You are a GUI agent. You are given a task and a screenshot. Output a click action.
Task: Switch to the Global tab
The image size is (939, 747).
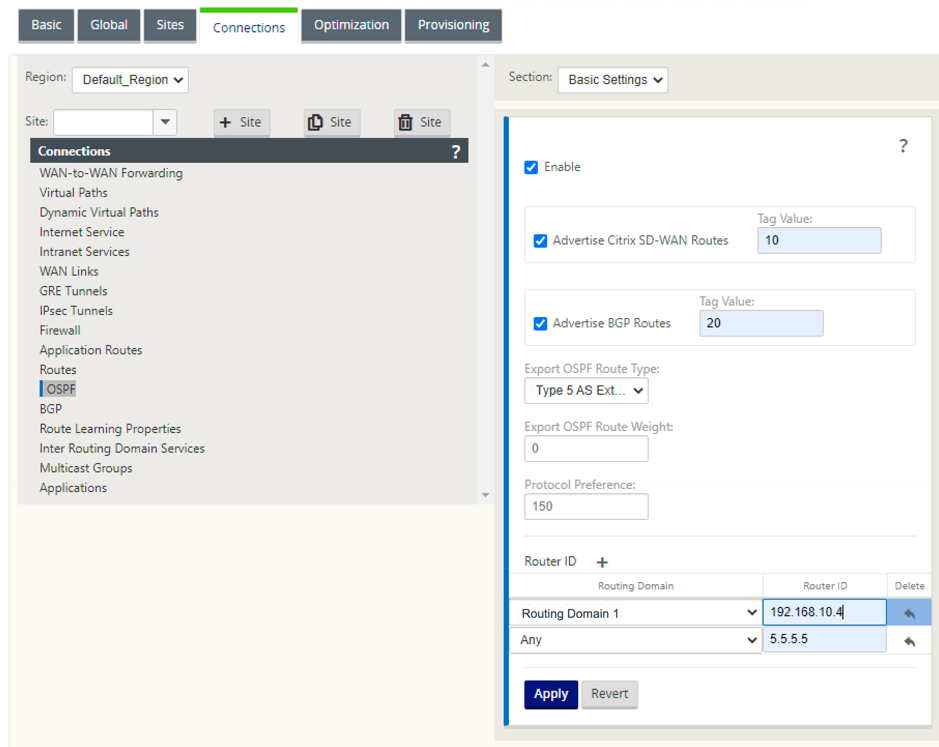(x=109, y=25)
